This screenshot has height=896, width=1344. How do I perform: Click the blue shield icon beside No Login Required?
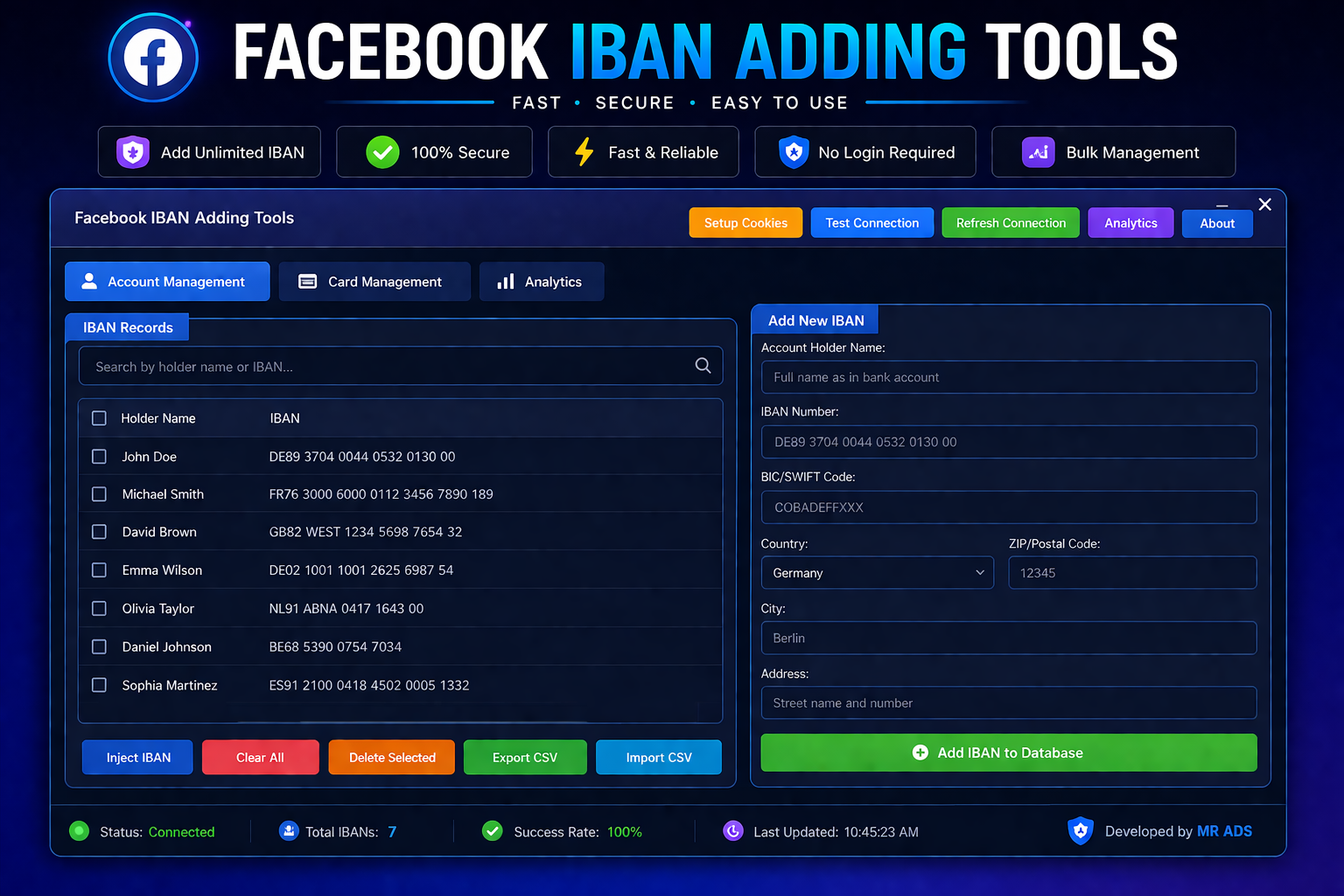[794, 152]
